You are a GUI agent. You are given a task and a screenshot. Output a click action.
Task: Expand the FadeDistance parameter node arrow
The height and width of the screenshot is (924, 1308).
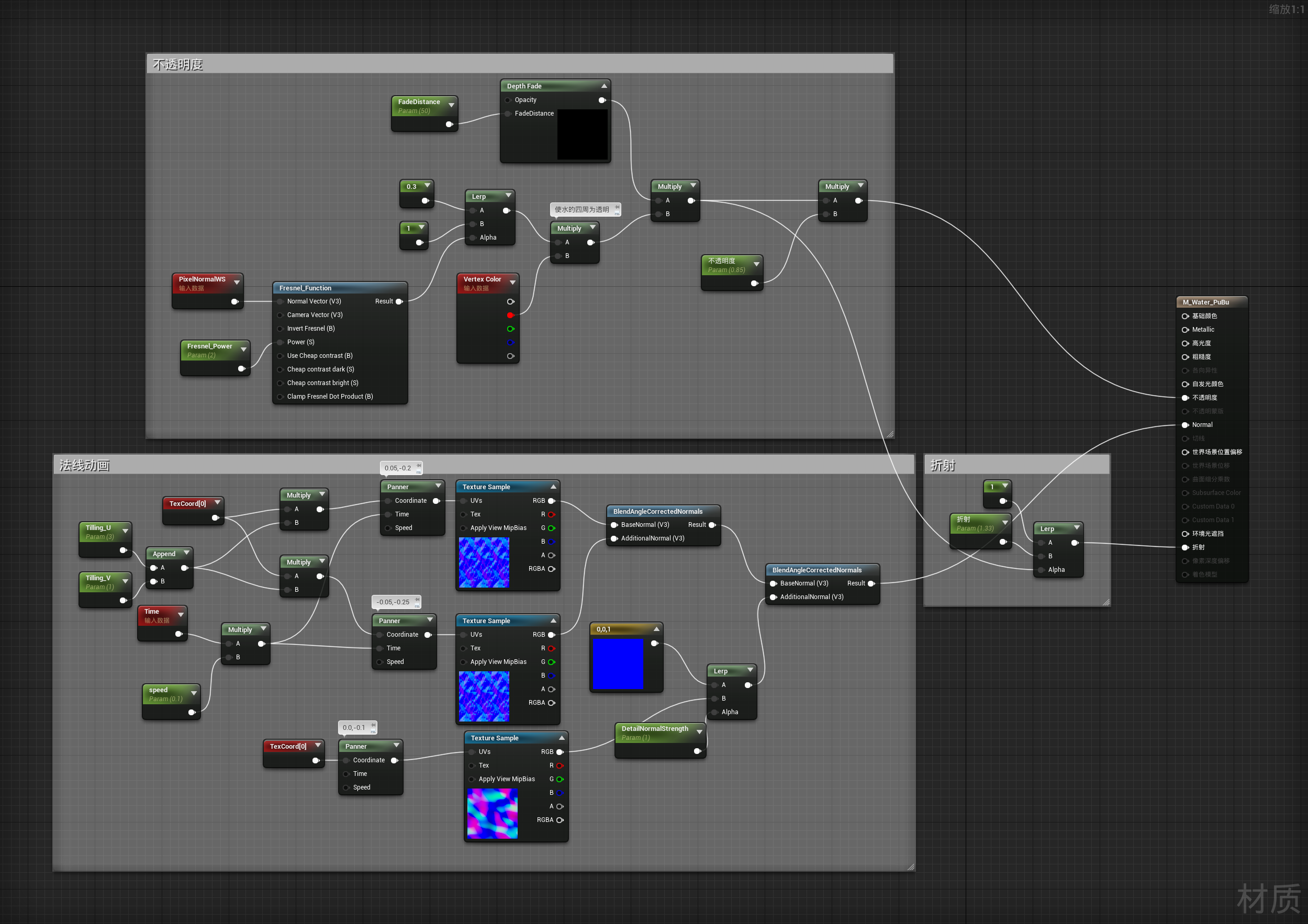pyautogui.click(x=451, y=105)
